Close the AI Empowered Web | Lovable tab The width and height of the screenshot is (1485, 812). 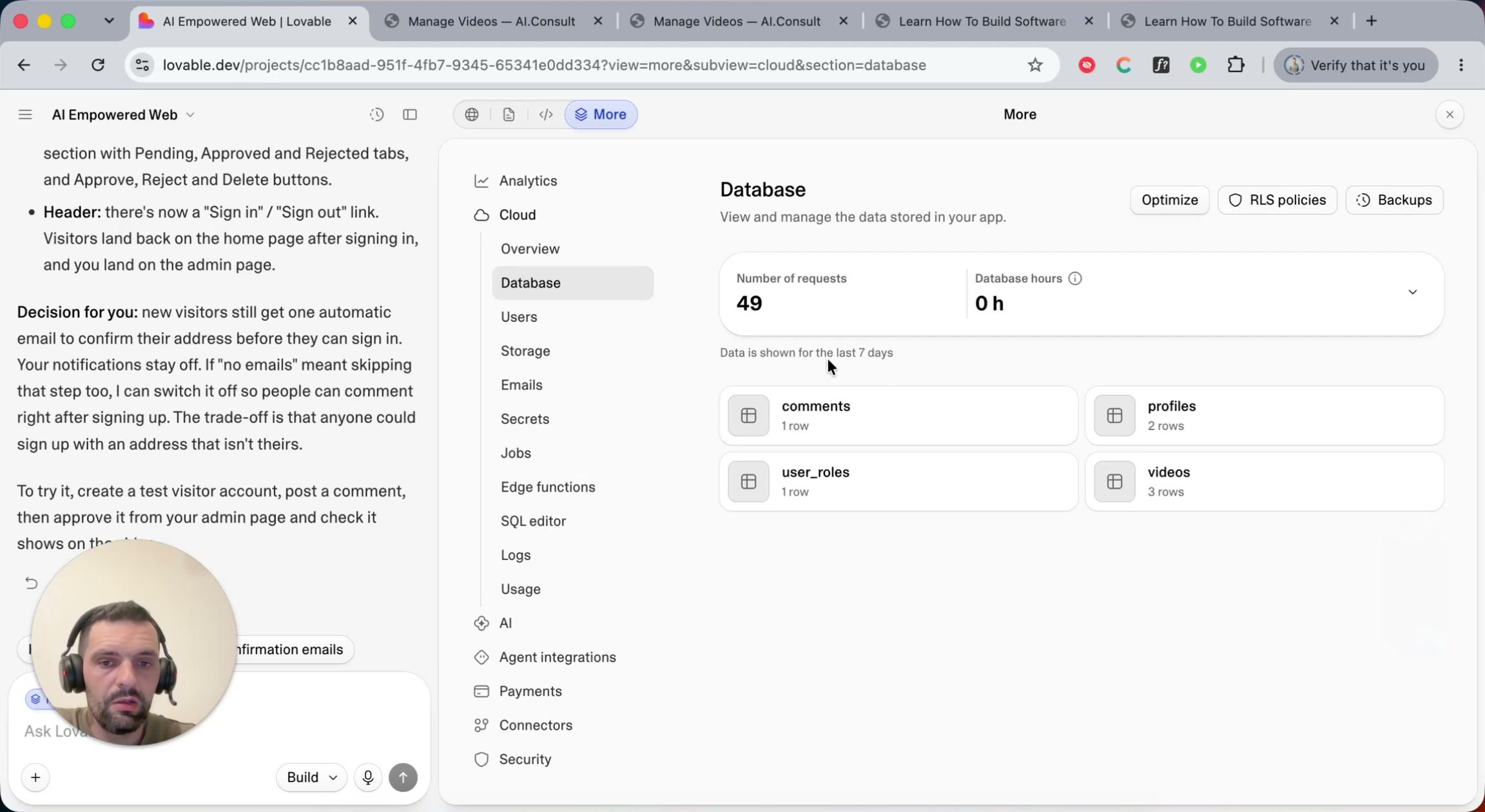point(353,21)
